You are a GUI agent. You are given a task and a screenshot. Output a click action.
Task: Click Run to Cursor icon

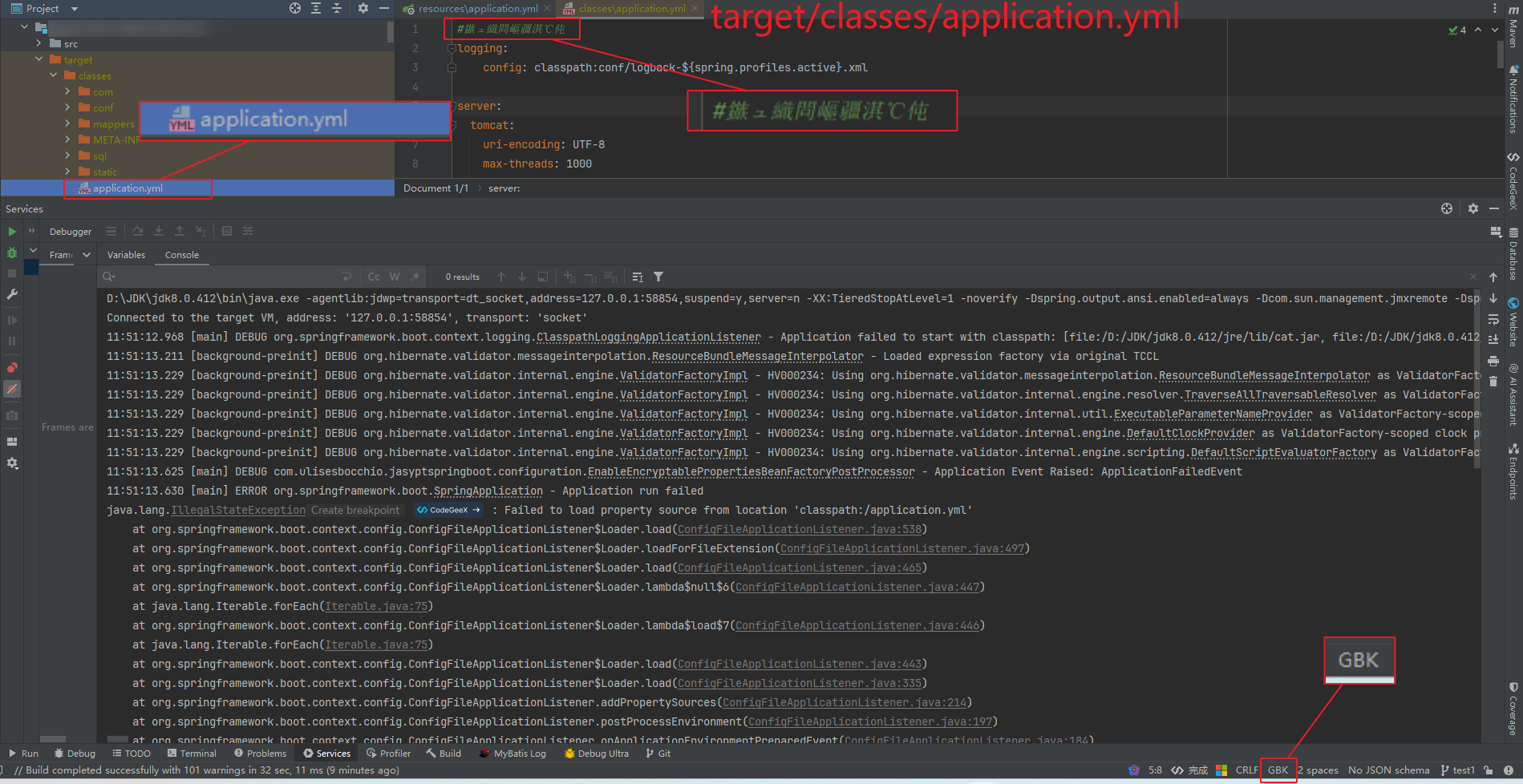coord(201,232)
